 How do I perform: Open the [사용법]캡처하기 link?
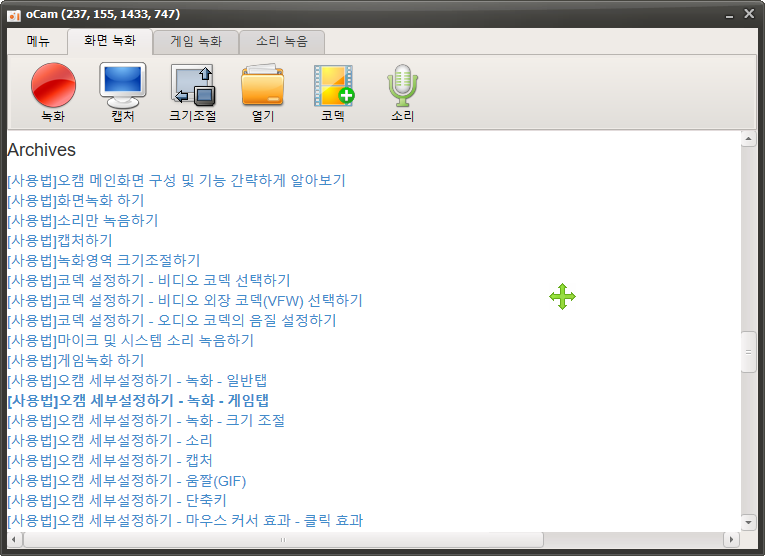pyautogui.click(x=60, y=240)
